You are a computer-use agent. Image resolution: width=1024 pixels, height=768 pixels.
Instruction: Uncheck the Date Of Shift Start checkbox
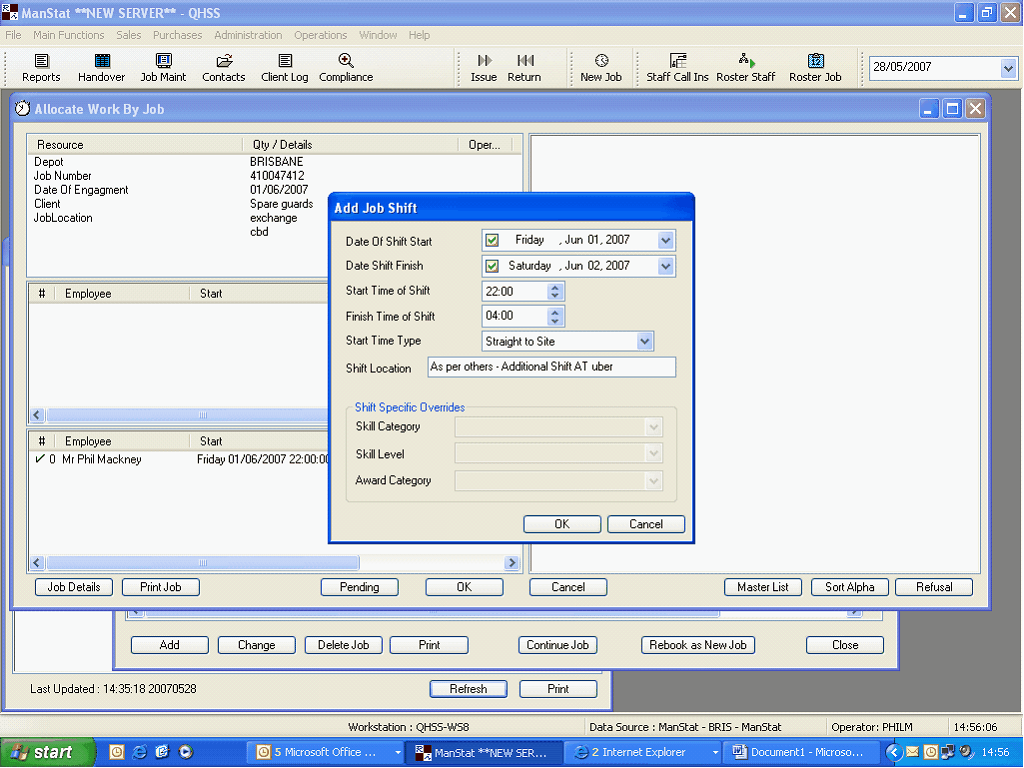[x=492, y=240]
